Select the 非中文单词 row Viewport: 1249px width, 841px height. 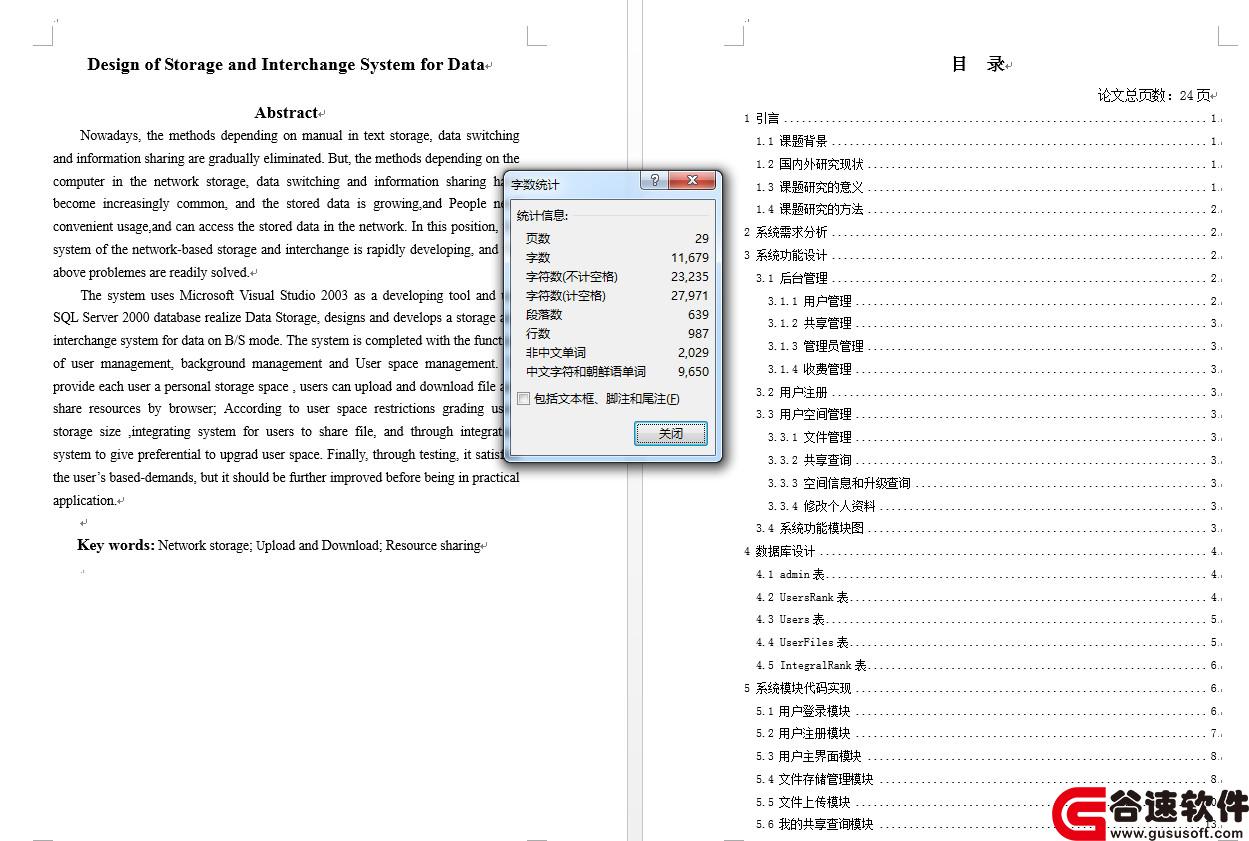click(x=617, y=353)
